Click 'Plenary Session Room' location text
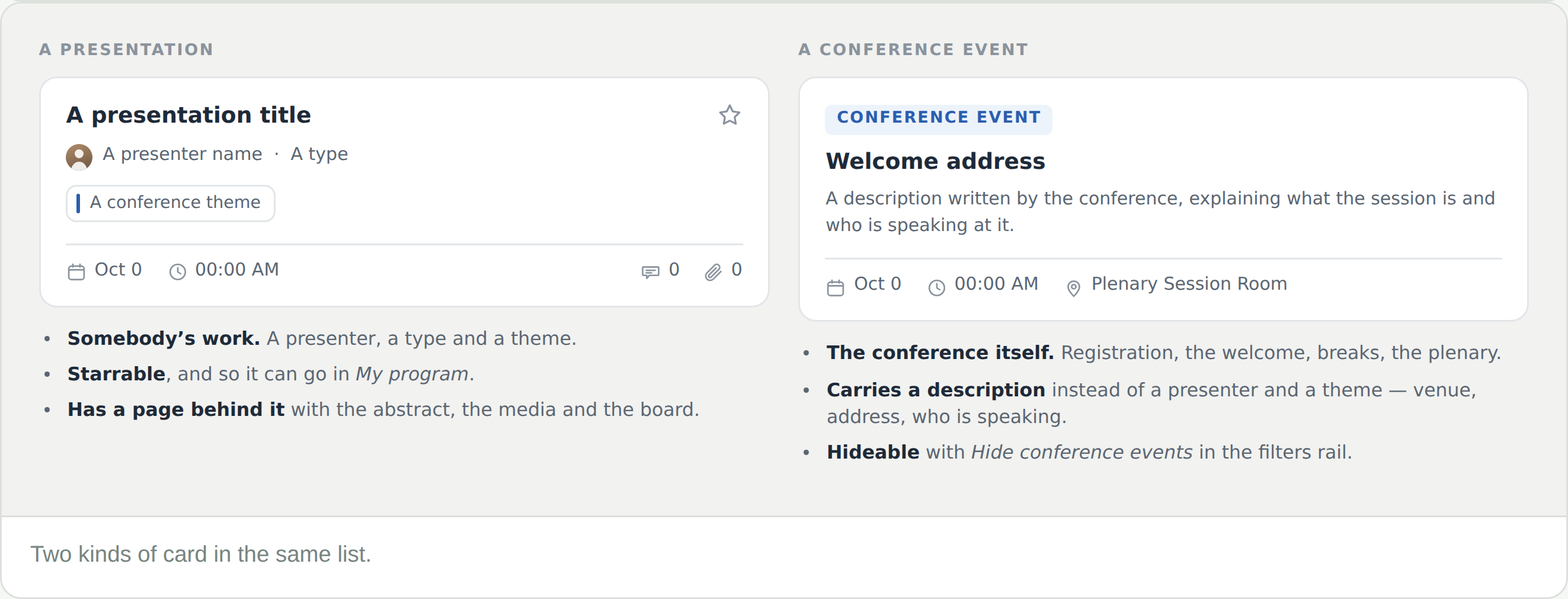The height and width of the screenshot is (599, 1568). coord(1189,284)
